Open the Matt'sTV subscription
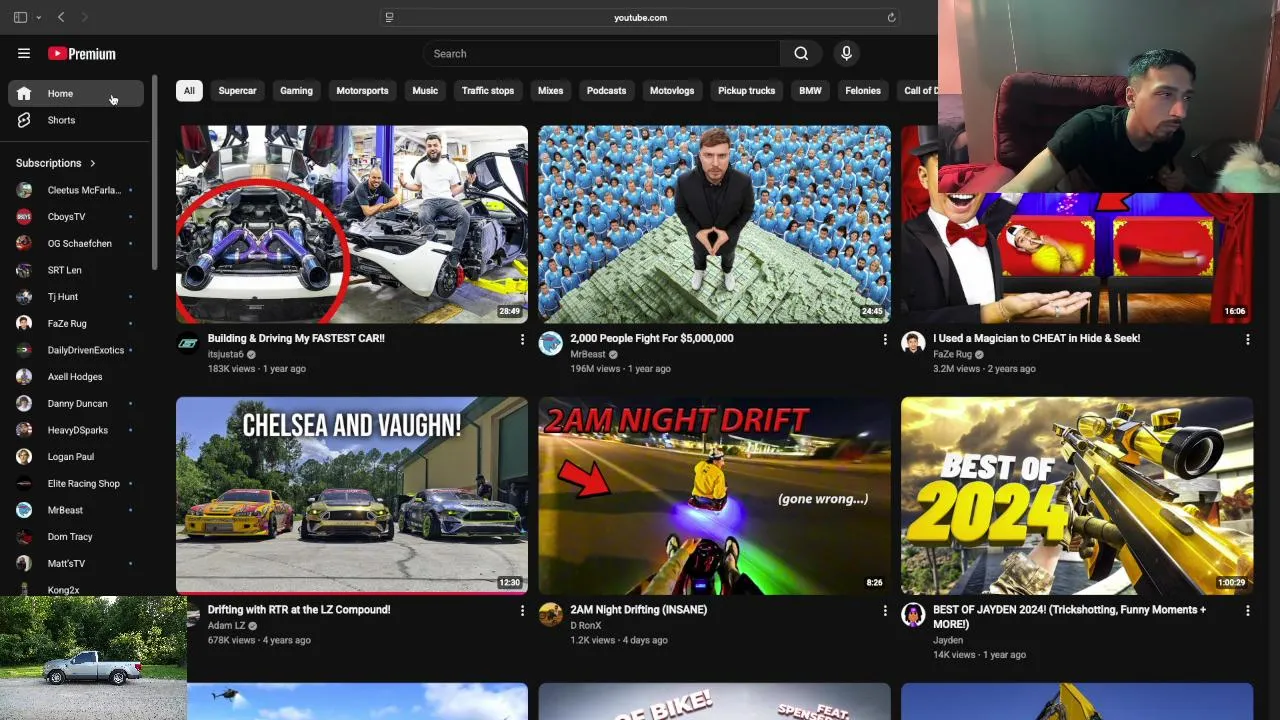Screen dimensions: 1280x720 pos(76,563)
